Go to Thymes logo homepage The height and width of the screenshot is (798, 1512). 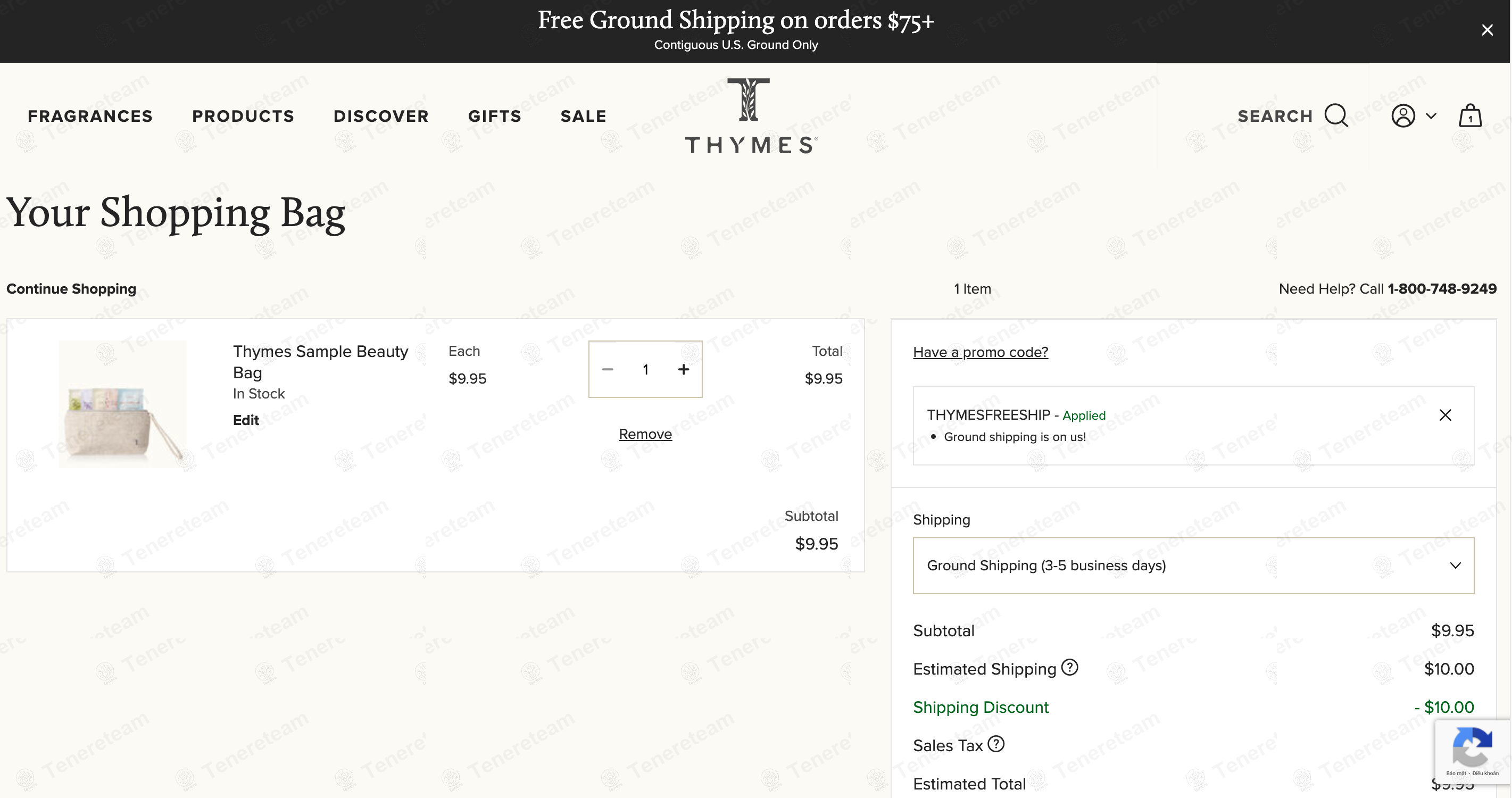pyautogui.click(x=751, y=115)
